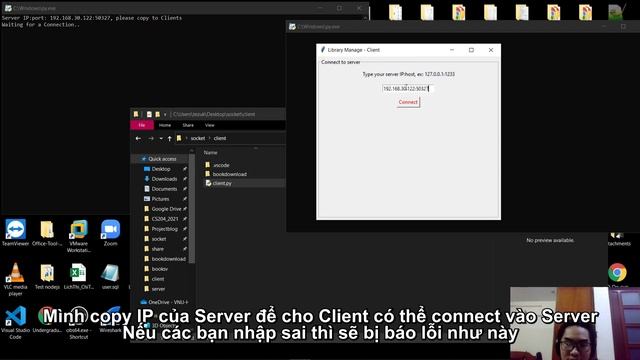
Task: Open client folder in navigation pane
Action: 158,279
